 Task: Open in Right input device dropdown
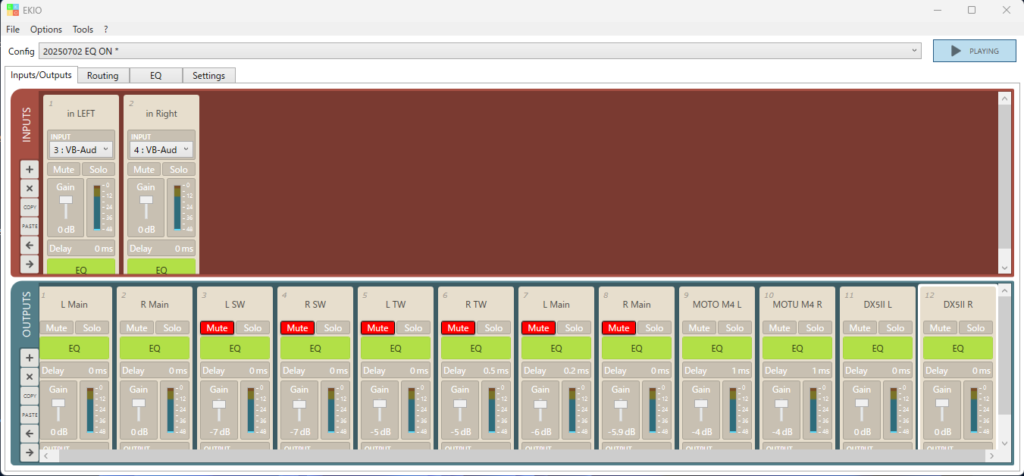point(161,150)
